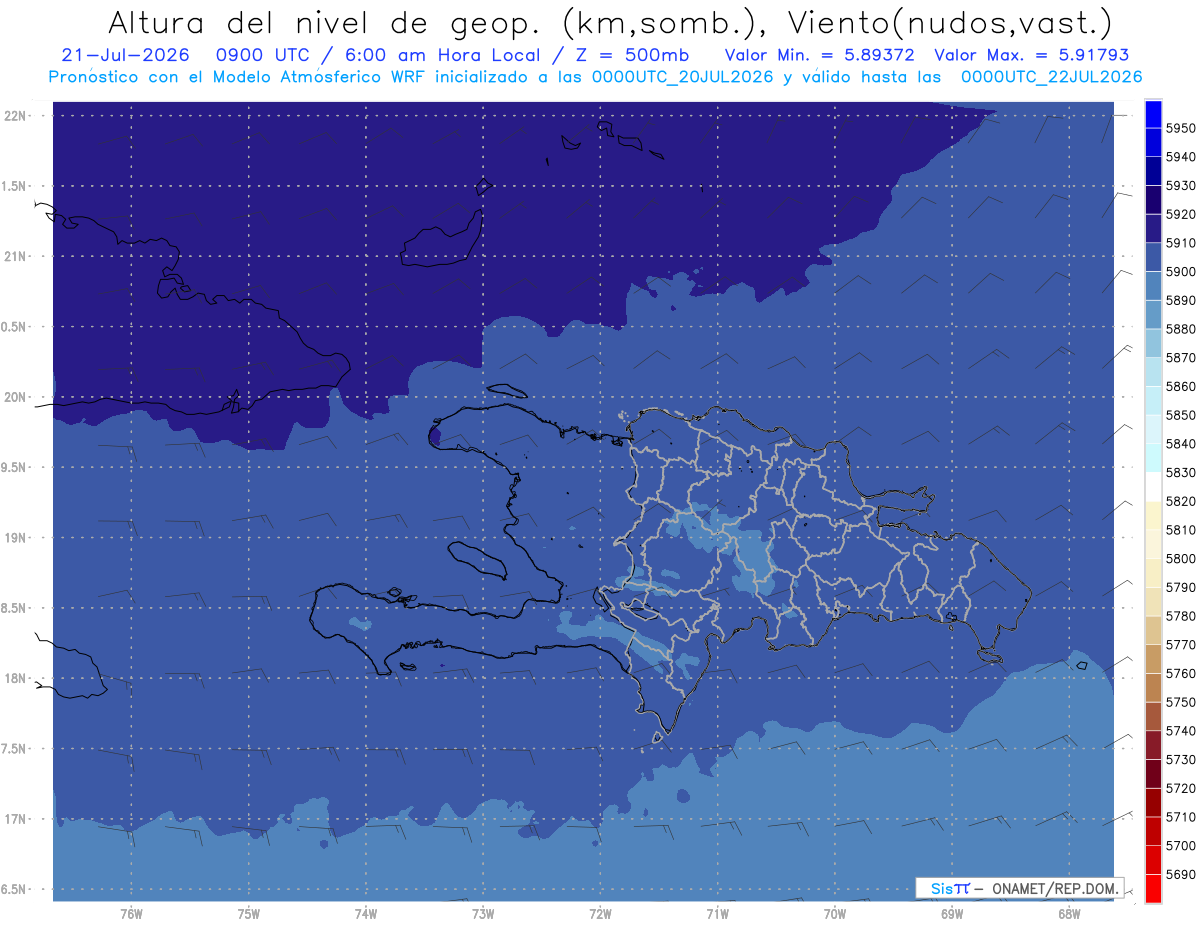Viewport: 1200px width, 927px height.
Task: Pick the legend color between 5910 and 5920
Action: click(1152, 229)
